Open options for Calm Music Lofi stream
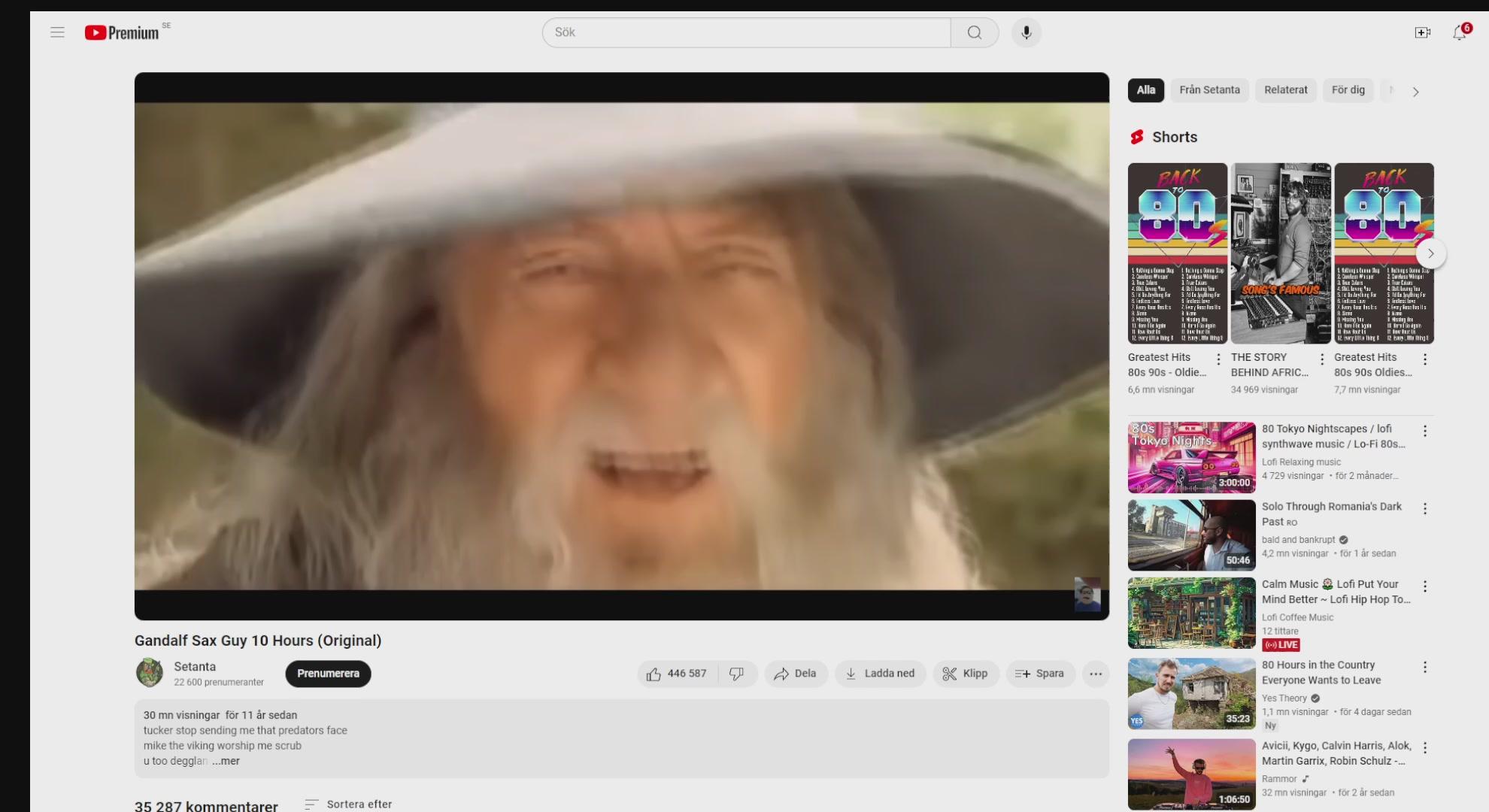 [x=1425, y=586]
